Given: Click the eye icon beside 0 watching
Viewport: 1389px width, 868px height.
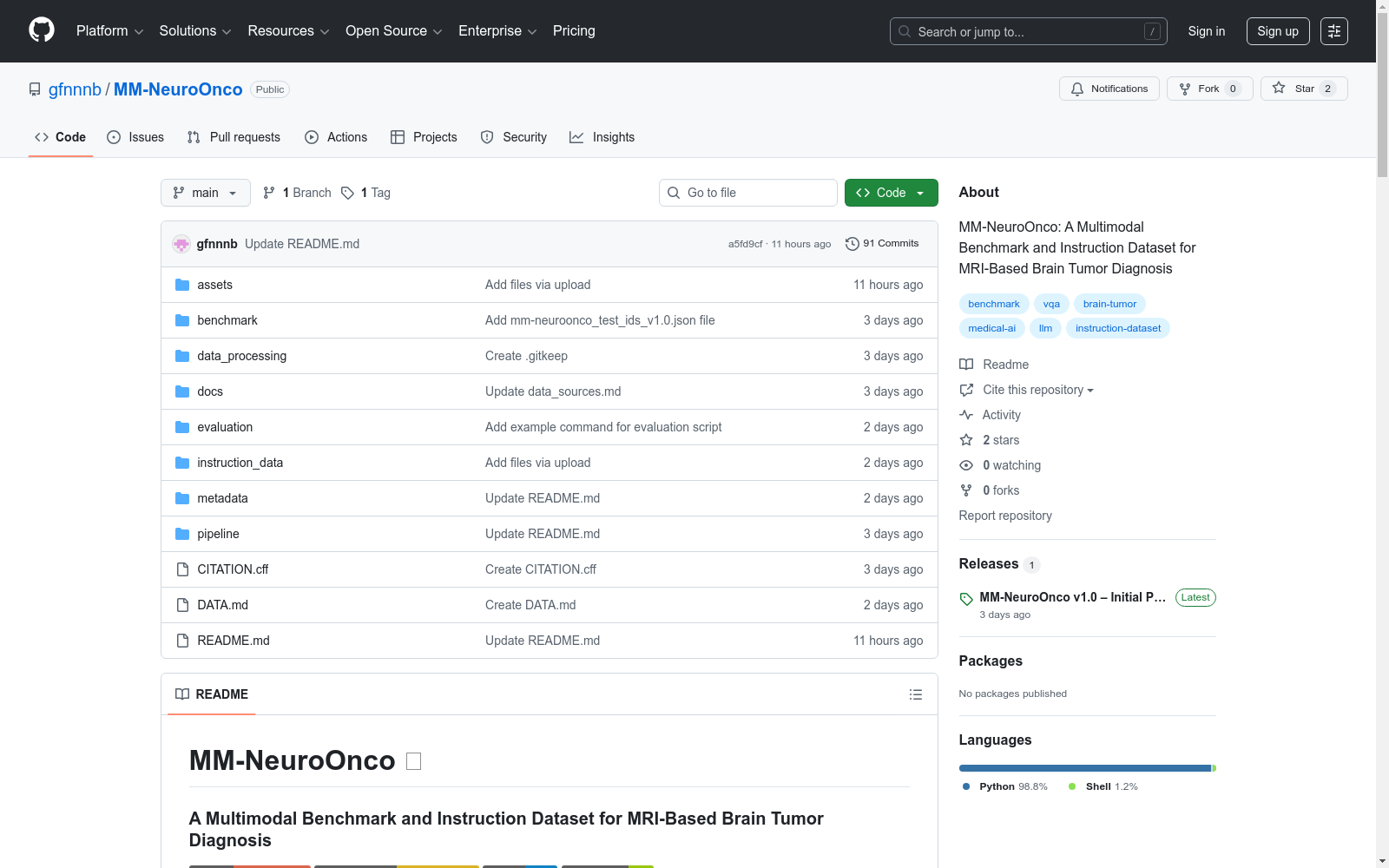Looking at the screenshot, I should pyautogui.click(x=966, y=465).
